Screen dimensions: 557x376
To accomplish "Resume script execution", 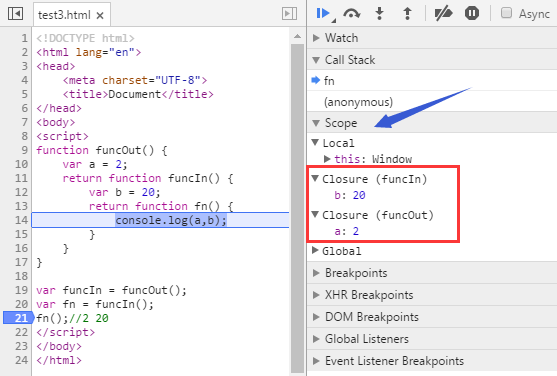I will (x=324, y=14).
